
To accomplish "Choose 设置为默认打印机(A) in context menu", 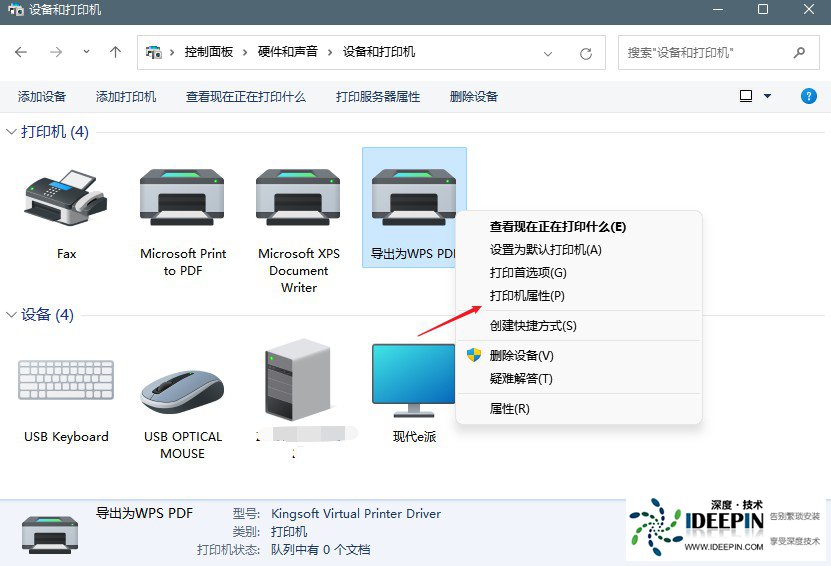I will 579,250.
